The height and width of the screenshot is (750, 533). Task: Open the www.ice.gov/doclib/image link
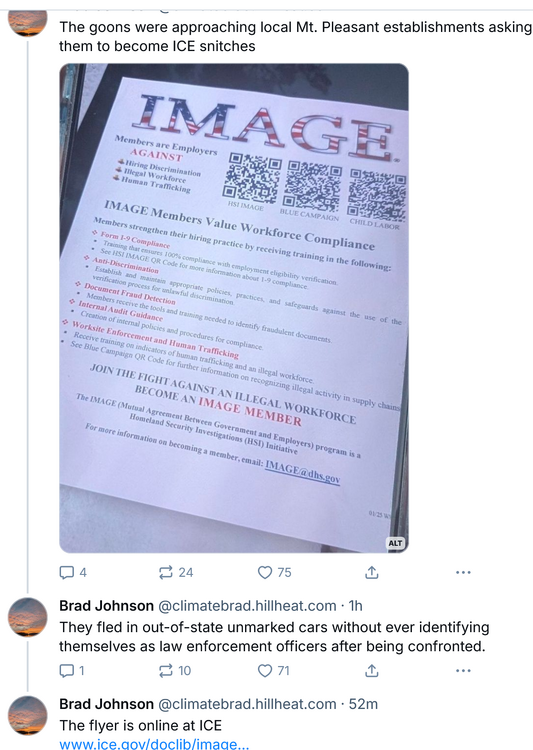click(x=154, y=744)
